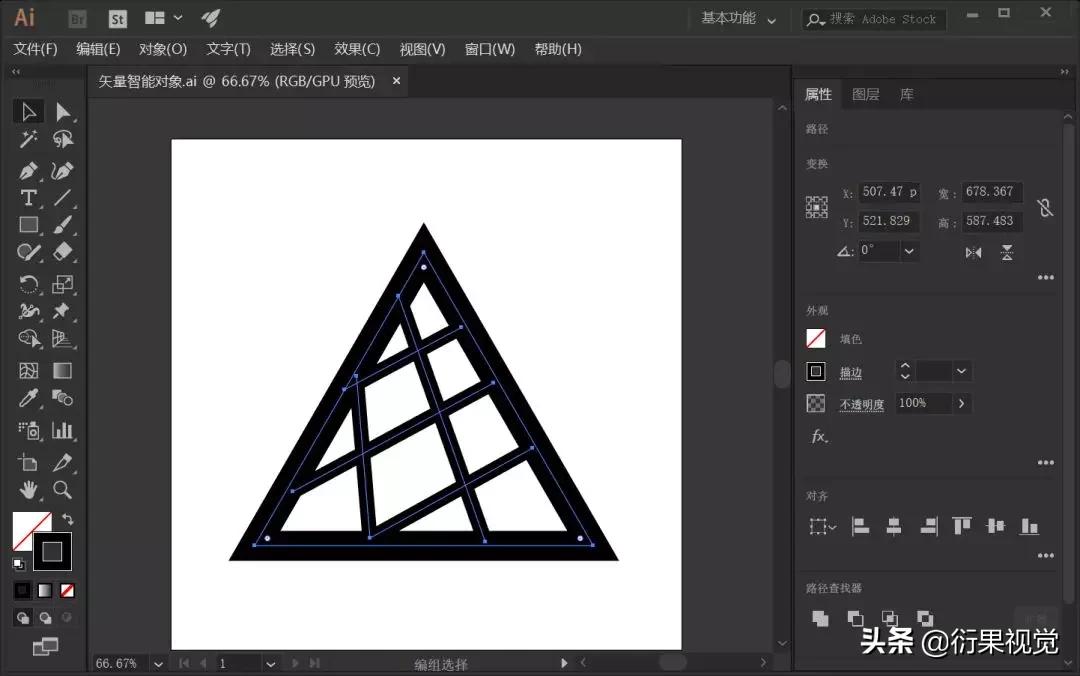
Task: Switch to the 图层 panel tab
Action: [866, 94]
